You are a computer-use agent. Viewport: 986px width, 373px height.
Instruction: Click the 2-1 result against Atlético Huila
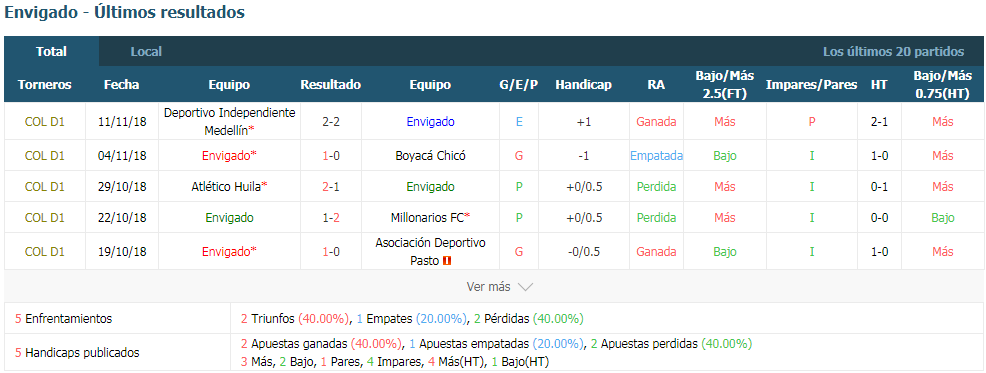[331, 186]
